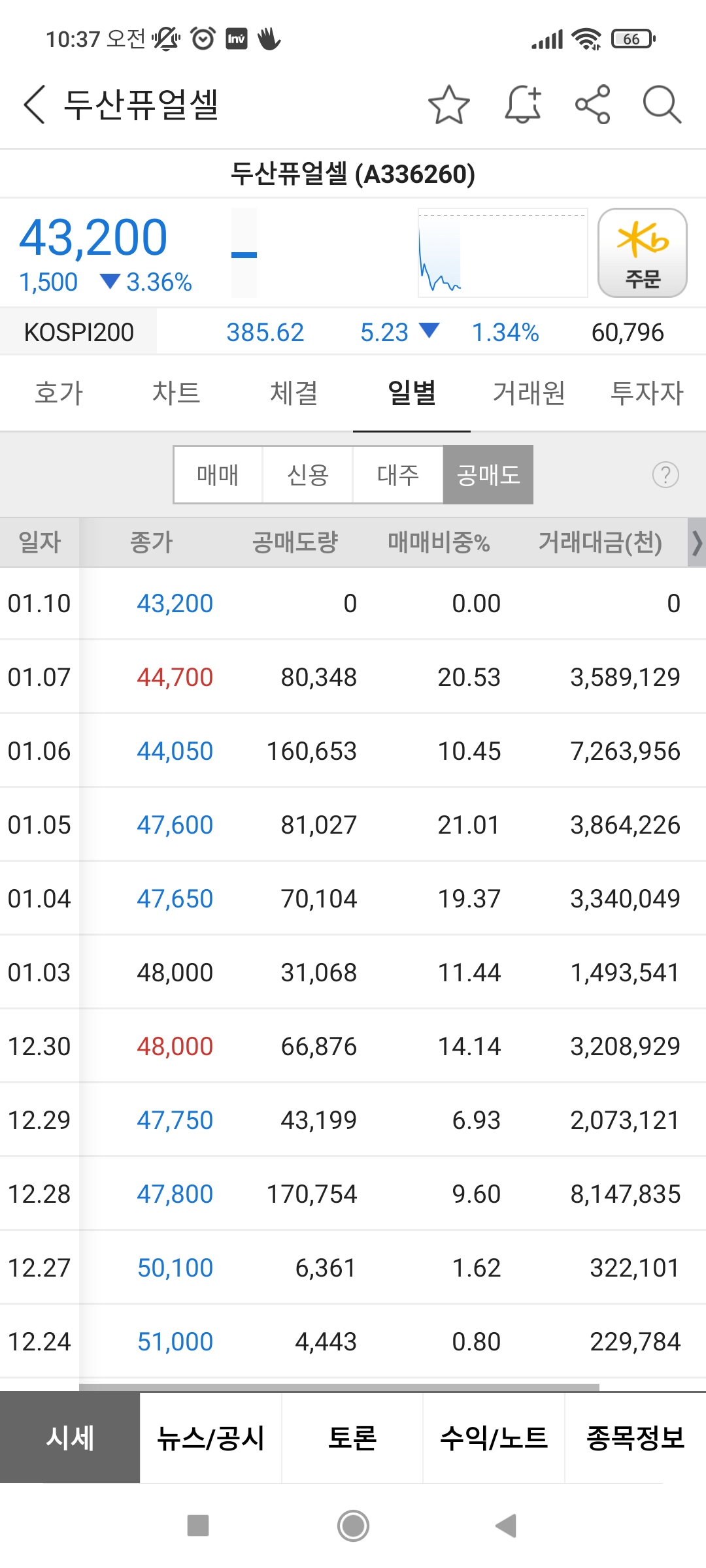Image resolution: width=706 pixels, height=1568 pixels.
Task: Open the 시세 bottom tab
Action: tap(70, 1437)
